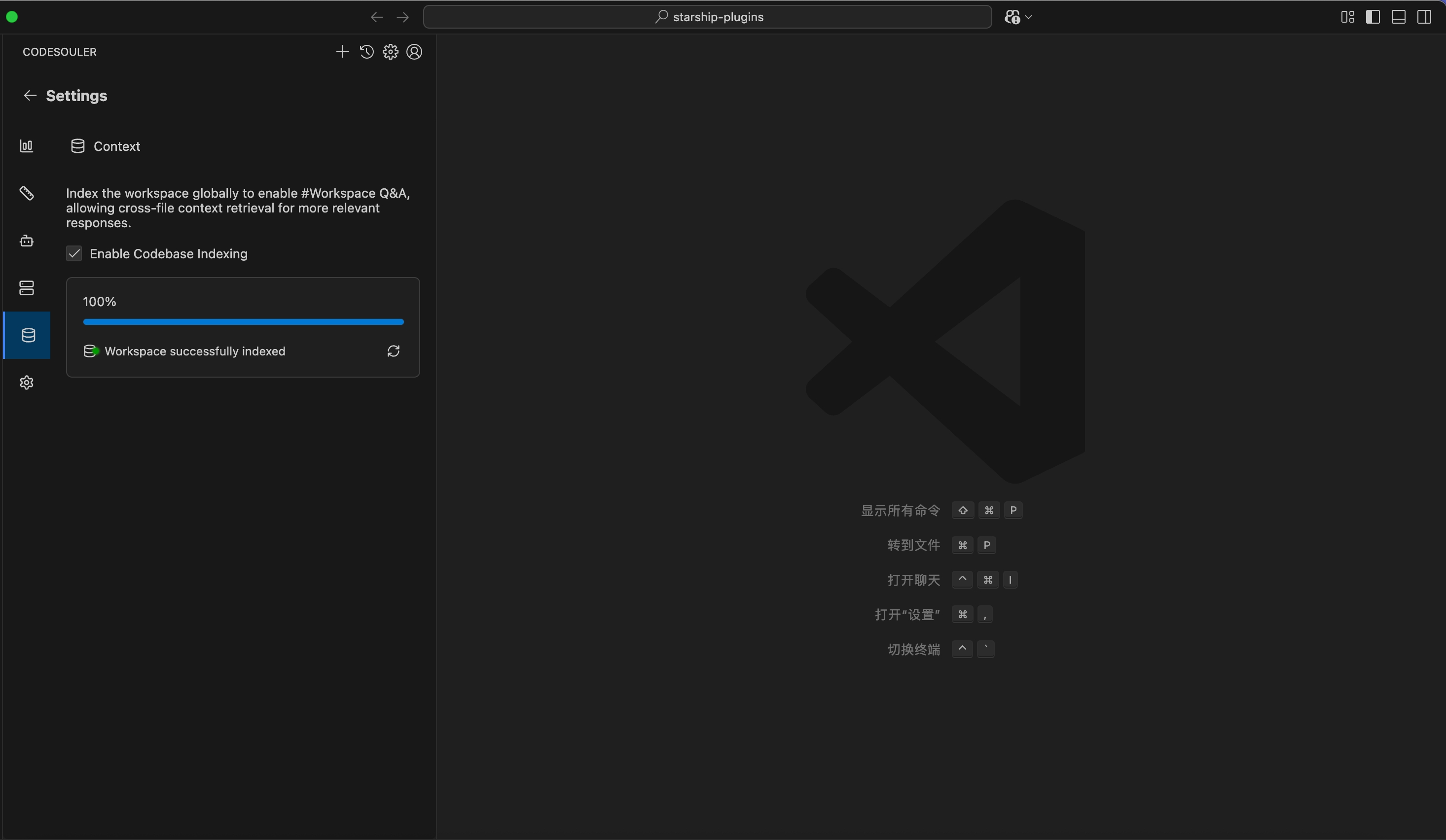Toggle the primary side bar layout
This screenshot has height=840, width=1446.
(1373, 17)
